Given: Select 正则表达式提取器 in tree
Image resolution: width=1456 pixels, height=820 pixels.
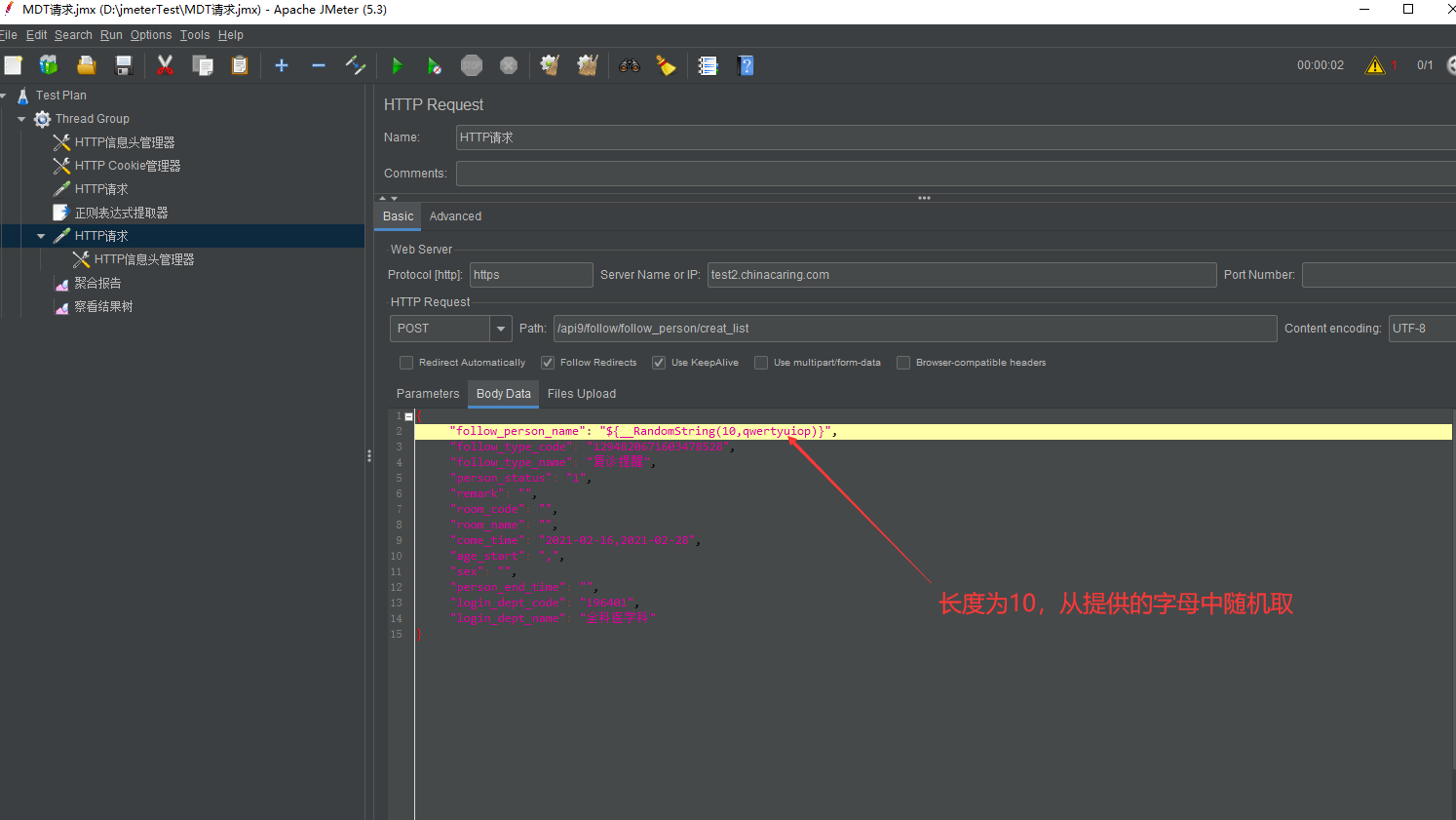Looking at the screenshot, I should point(121,213).
